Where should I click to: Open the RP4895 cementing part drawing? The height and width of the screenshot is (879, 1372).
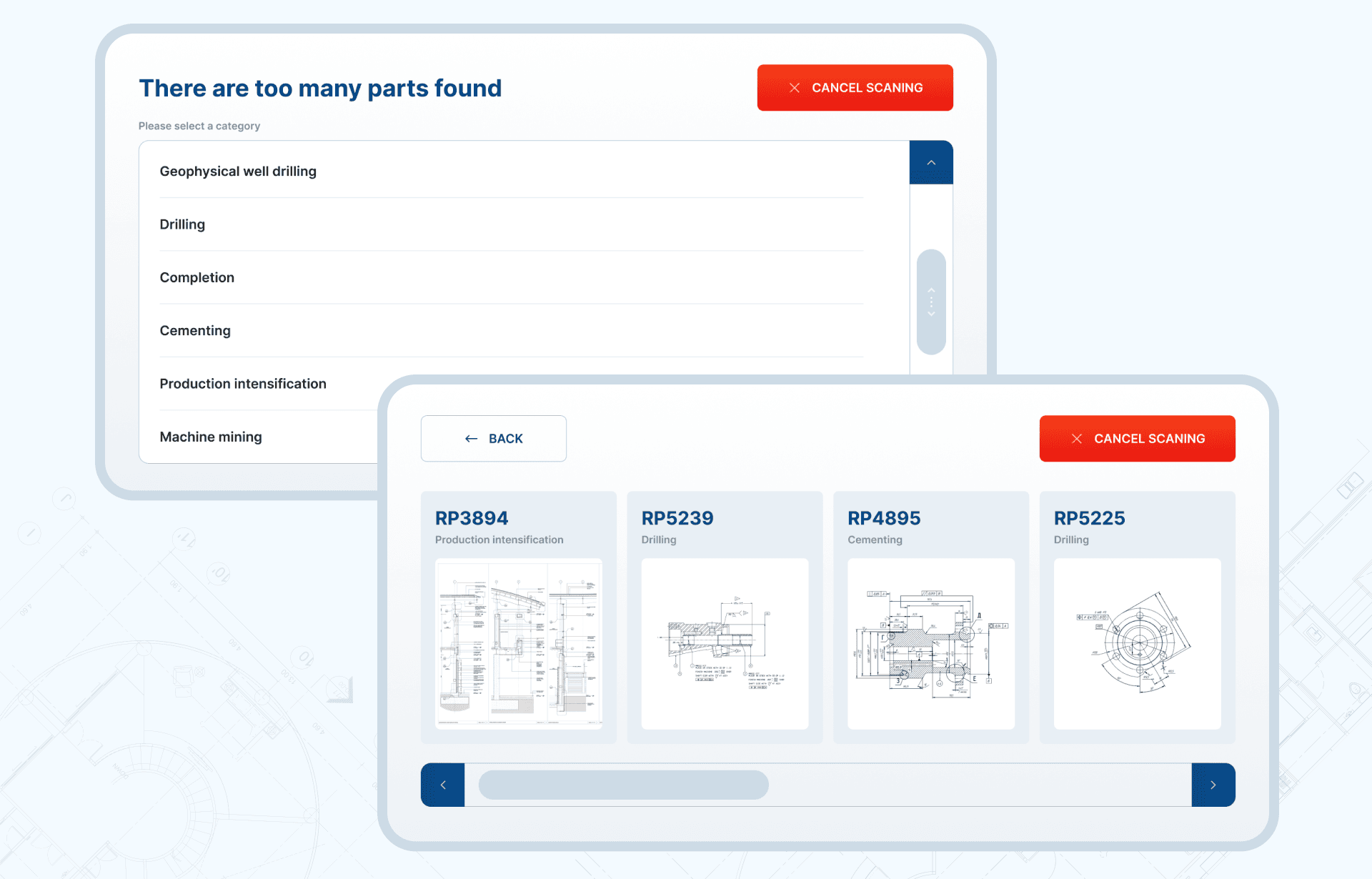(x=930, y=643)
